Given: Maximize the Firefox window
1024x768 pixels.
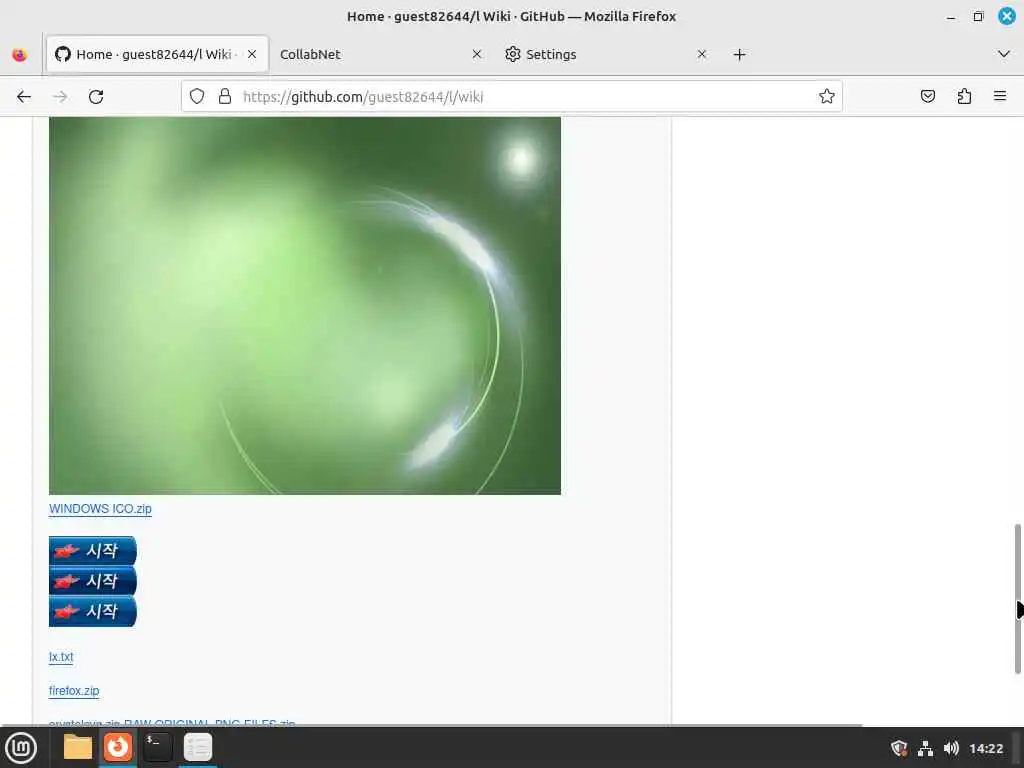Looking at the screenshot, I should pyautogui.click(x=978, y=16).
